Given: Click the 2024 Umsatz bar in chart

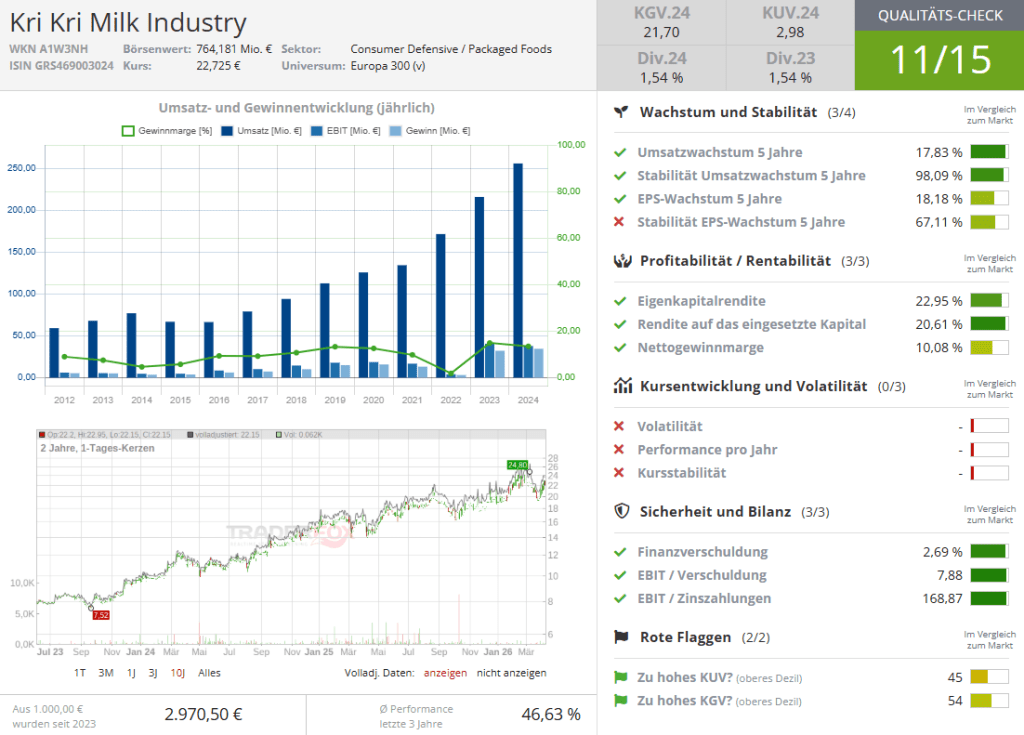Looking at the screenshot, I should tap(517, 270).
